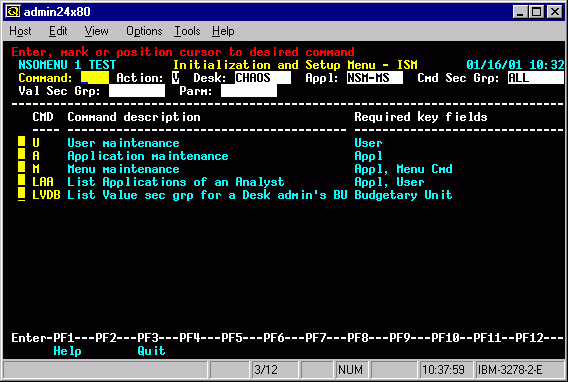Click the 'Application maintenance' description text
This screenshot has height=382, width=568.
(148, 156)
